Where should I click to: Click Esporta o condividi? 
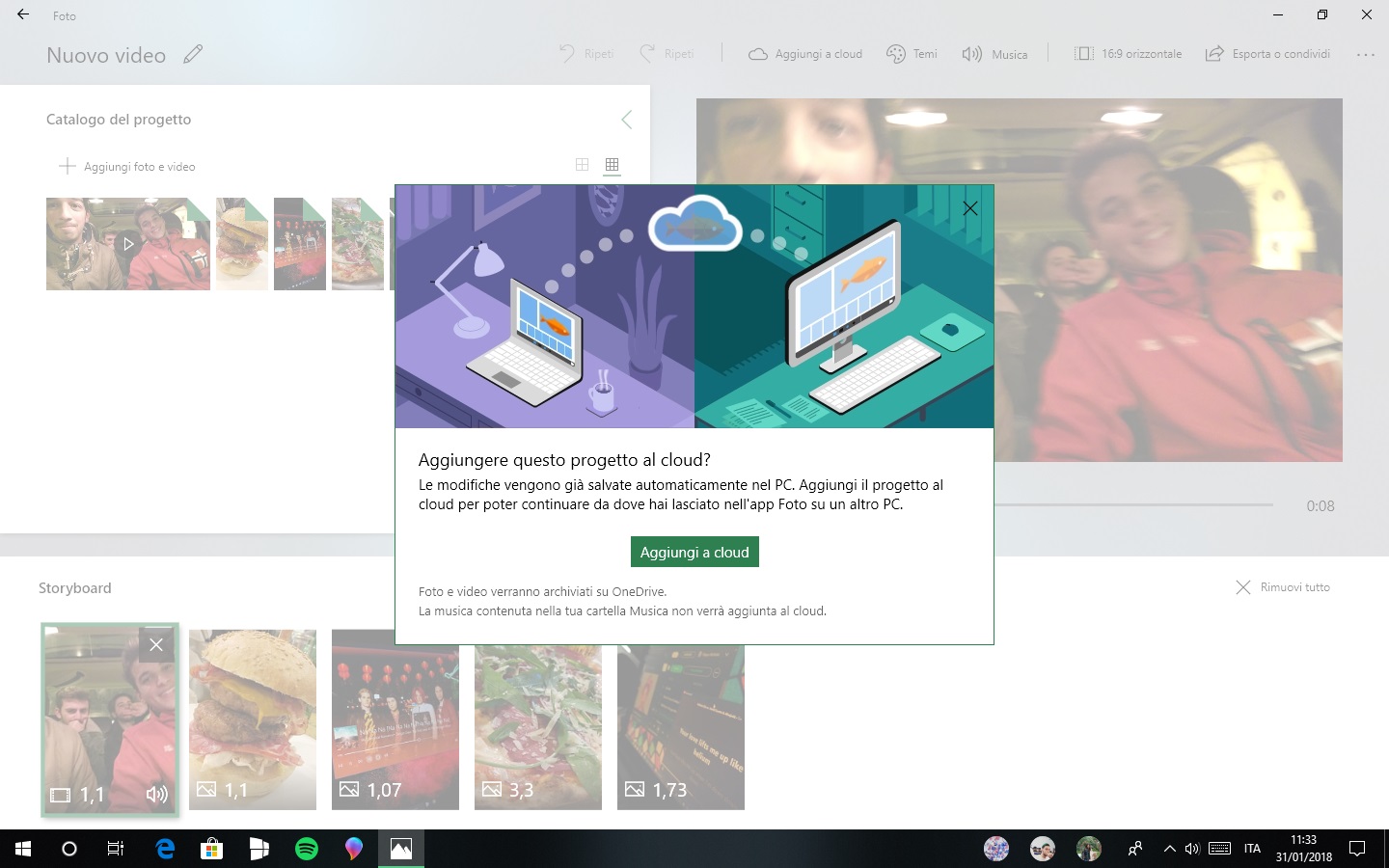(x=1267, y=54)
